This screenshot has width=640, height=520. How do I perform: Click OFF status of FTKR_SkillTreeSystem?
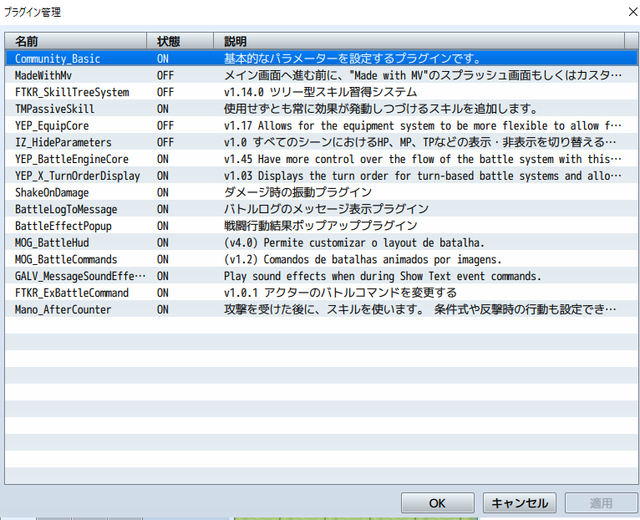(x=165, y=92)
